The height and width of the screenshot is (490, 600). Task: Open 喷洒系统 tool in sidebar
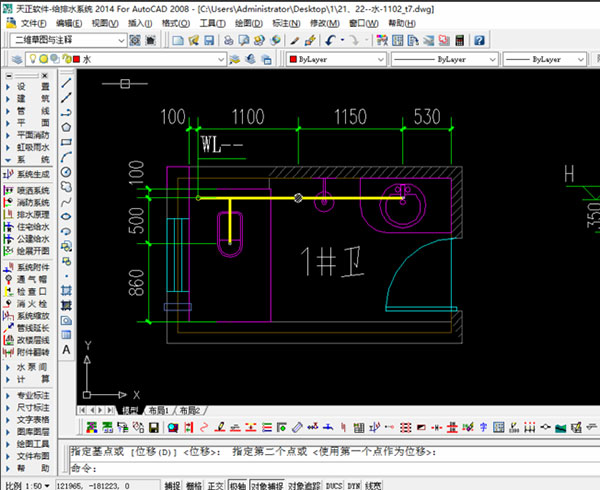(32, 188)
